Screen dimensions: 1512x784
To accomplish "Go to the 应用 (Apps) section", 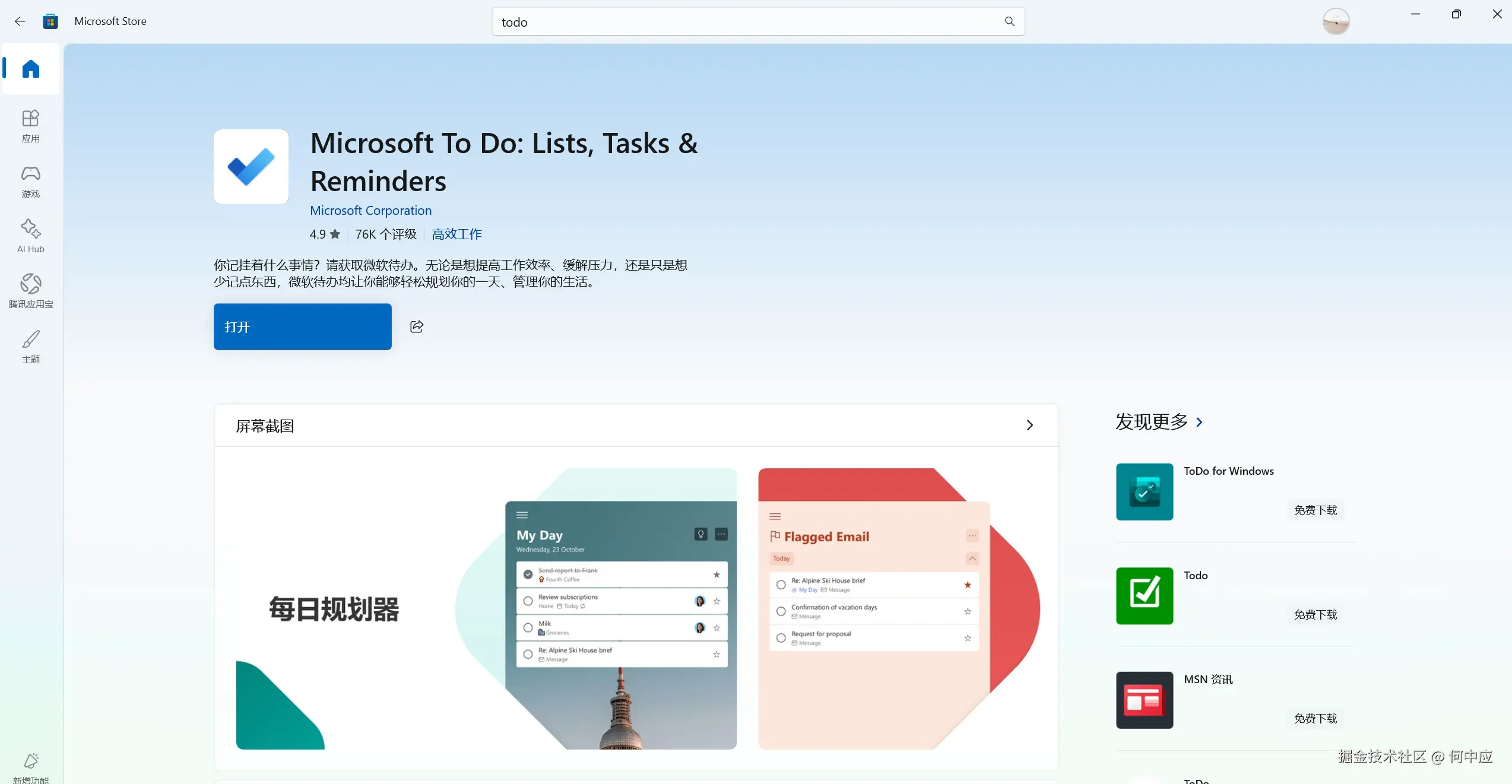I will point(31,126).
